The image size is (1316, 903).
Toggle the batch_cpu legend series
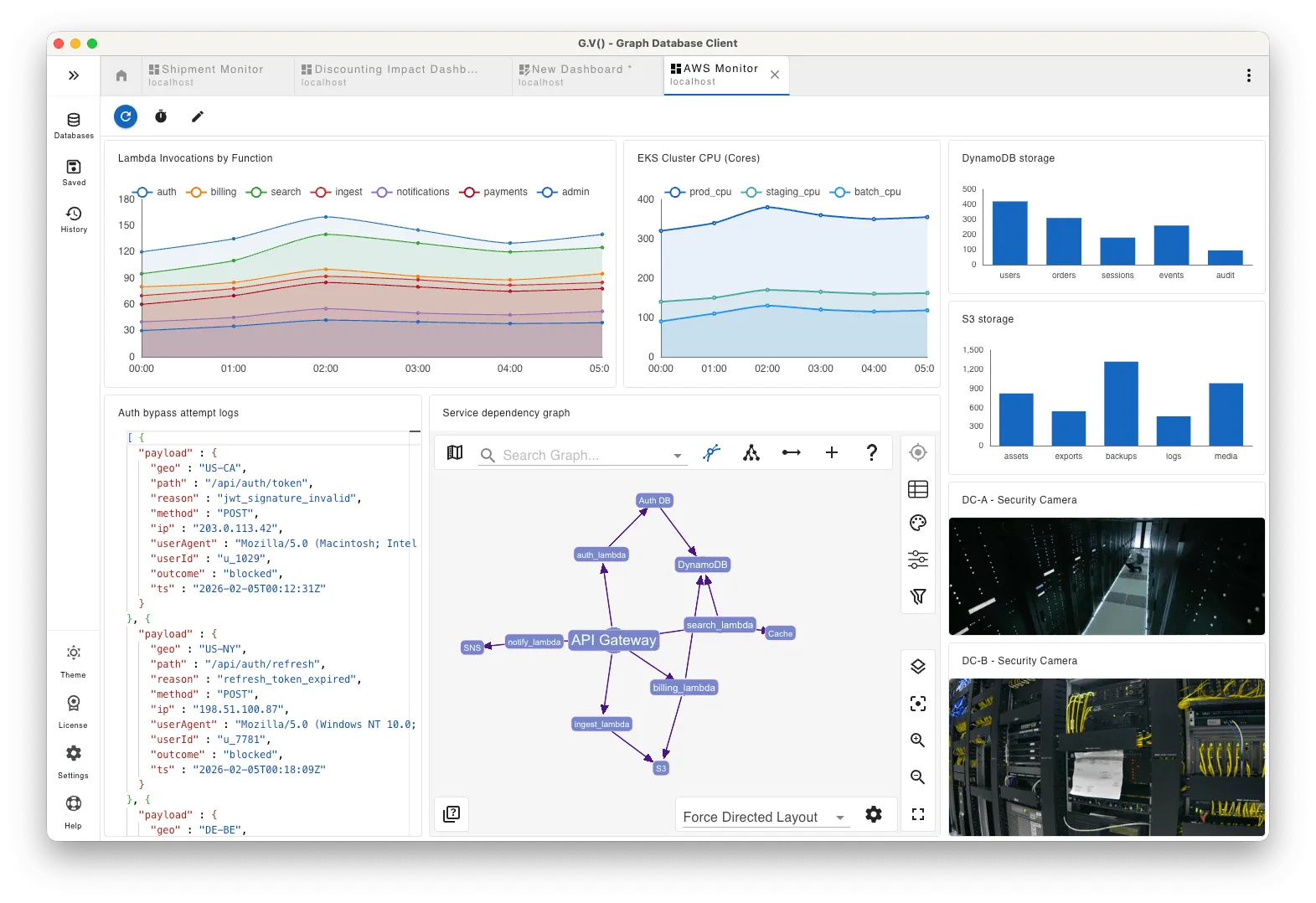pyautogui.click(x=866, y=192)
